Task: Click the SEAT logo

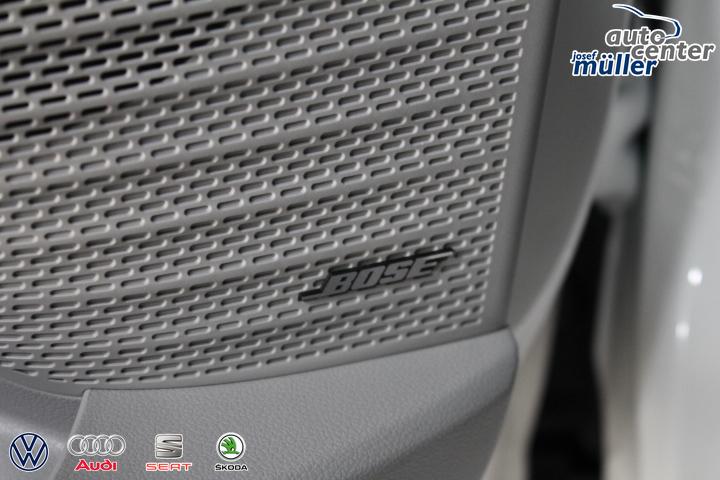Action: [169, 452]
